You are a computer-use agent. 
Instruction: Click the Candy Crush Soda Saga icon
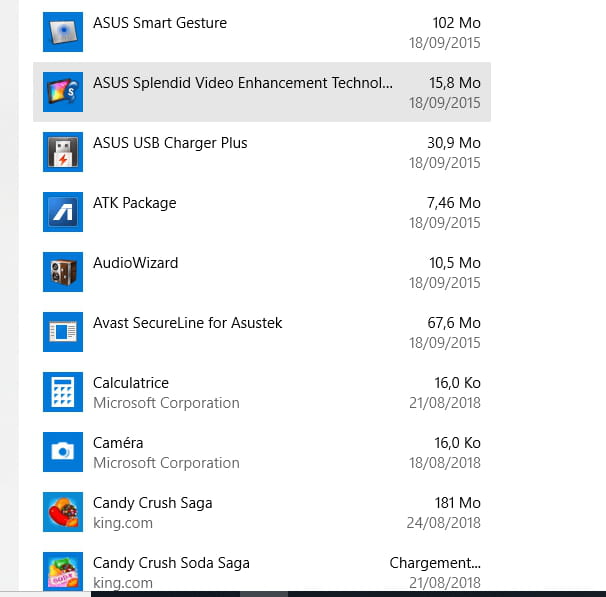(63, 571)
